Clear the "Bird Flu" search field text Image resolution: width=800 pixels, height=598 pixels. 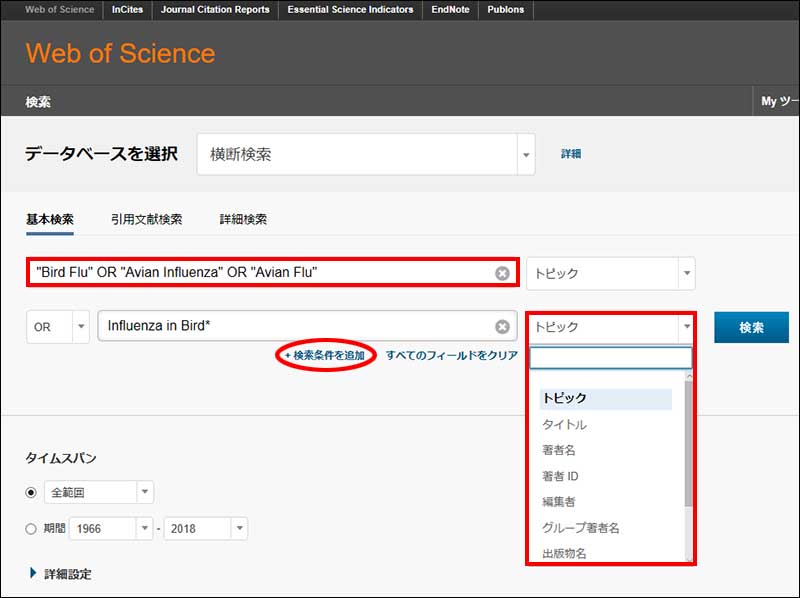tap(502, 273)
